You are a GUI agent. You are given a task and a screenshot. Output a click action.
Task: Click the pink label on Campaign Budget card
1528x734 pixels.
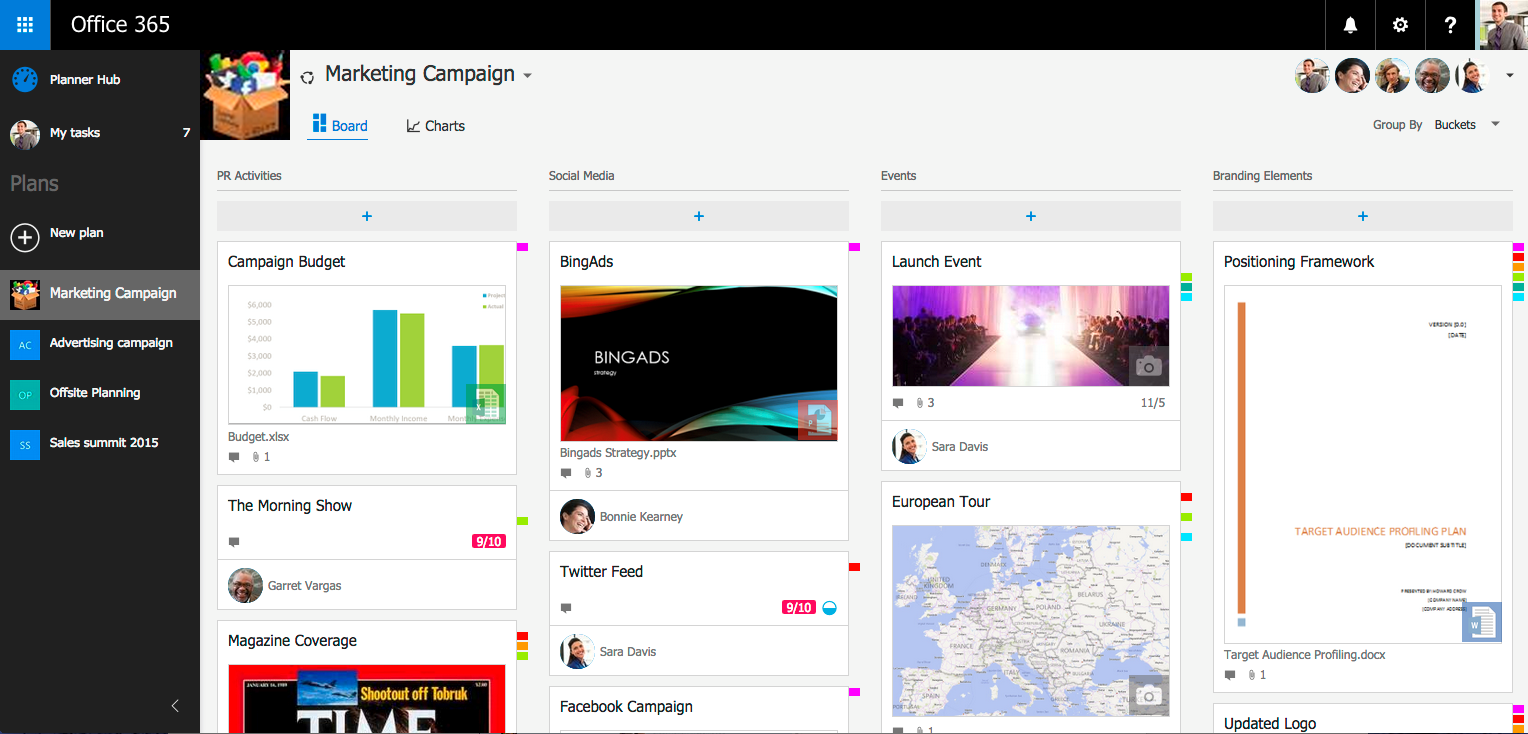[x=522, y=247]
